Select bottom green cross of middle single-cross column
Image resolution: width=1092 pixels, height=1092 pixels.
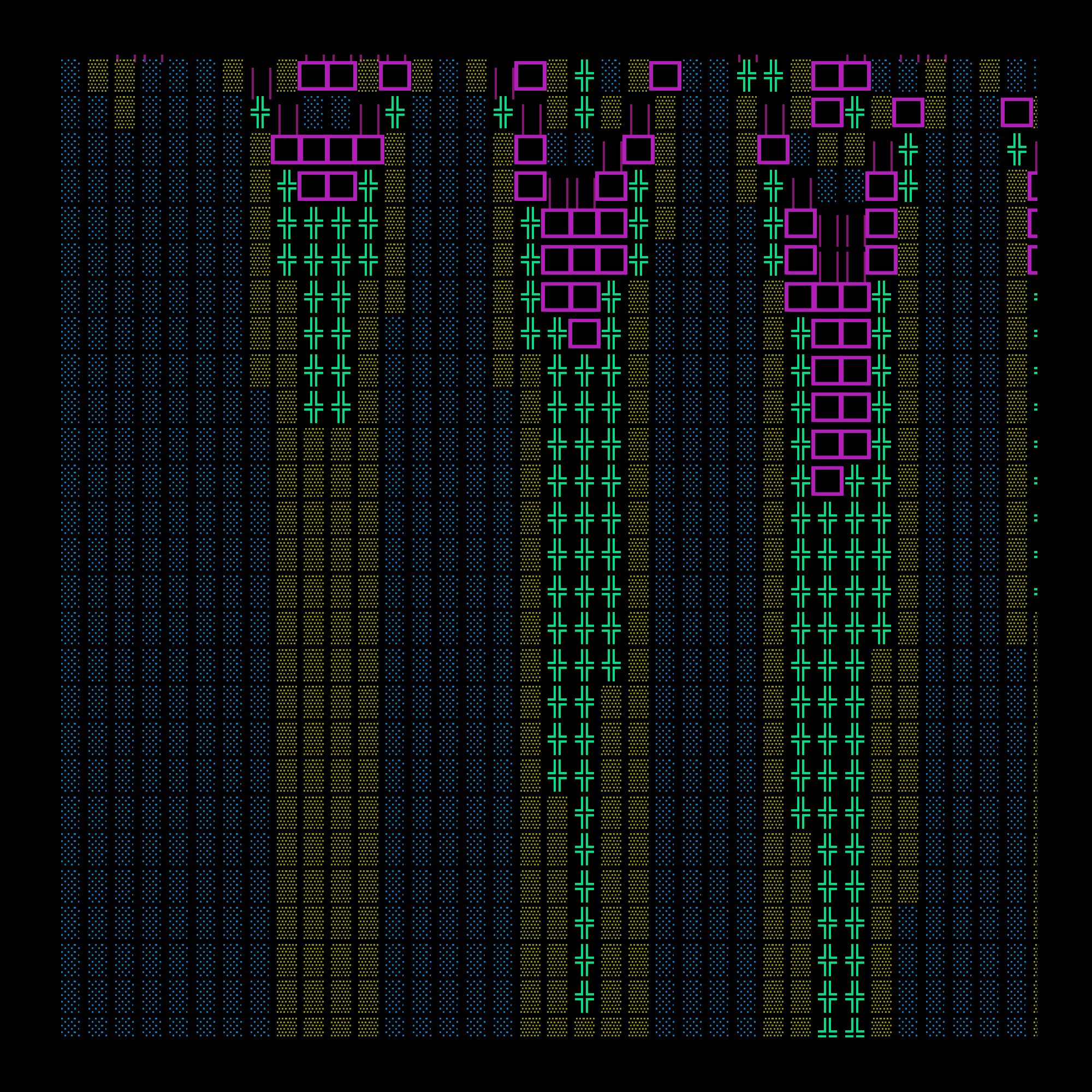click(584, 997)
